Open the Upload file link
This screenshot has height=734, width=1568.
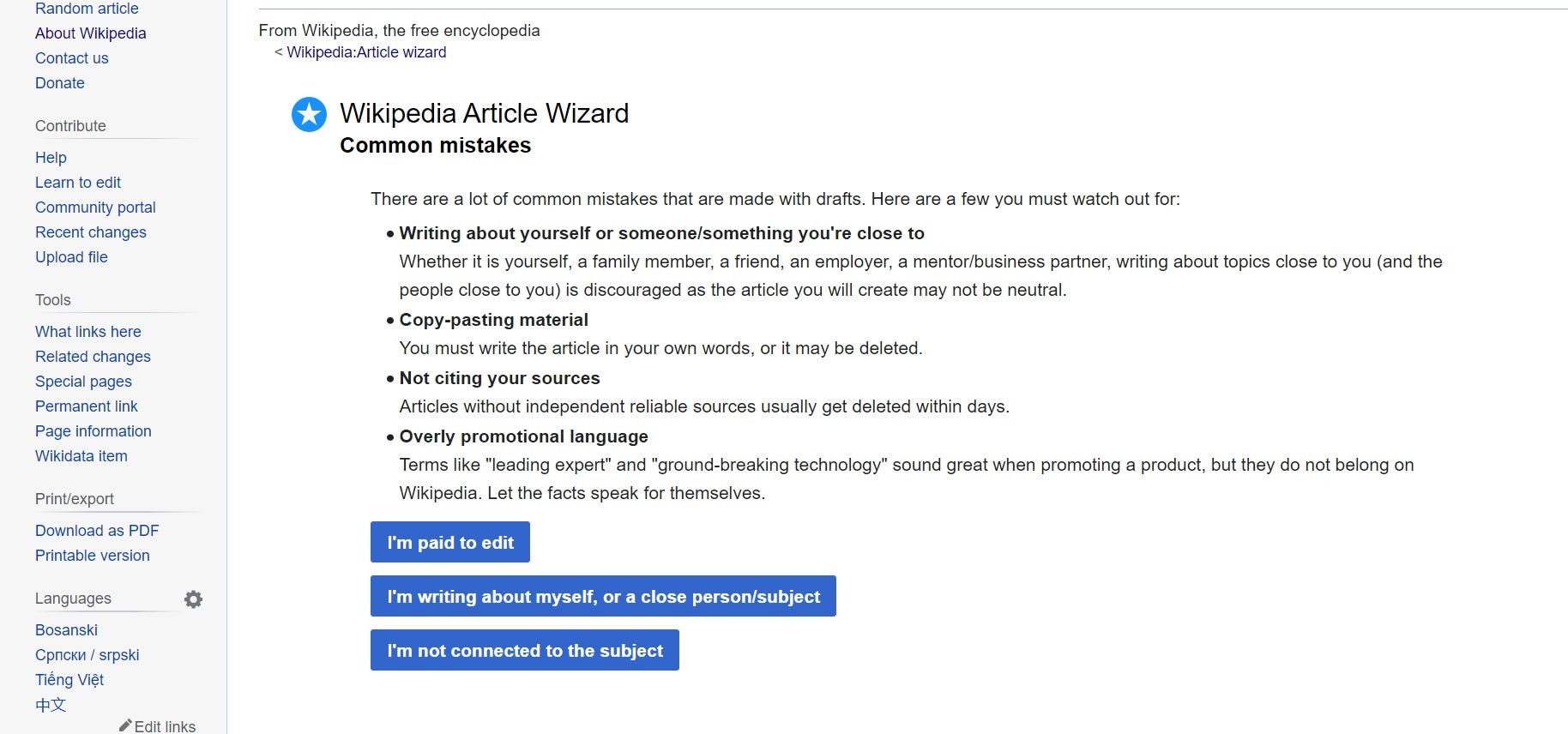[x=71, y=257]
